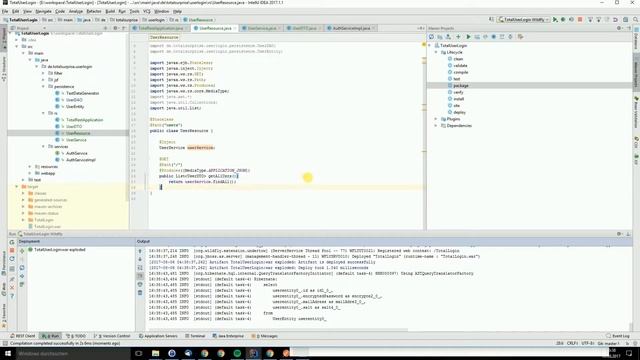This screenshot has width=640, height=360.
Task: Expand the resources folder in Project tree
Action: (30, 167)
